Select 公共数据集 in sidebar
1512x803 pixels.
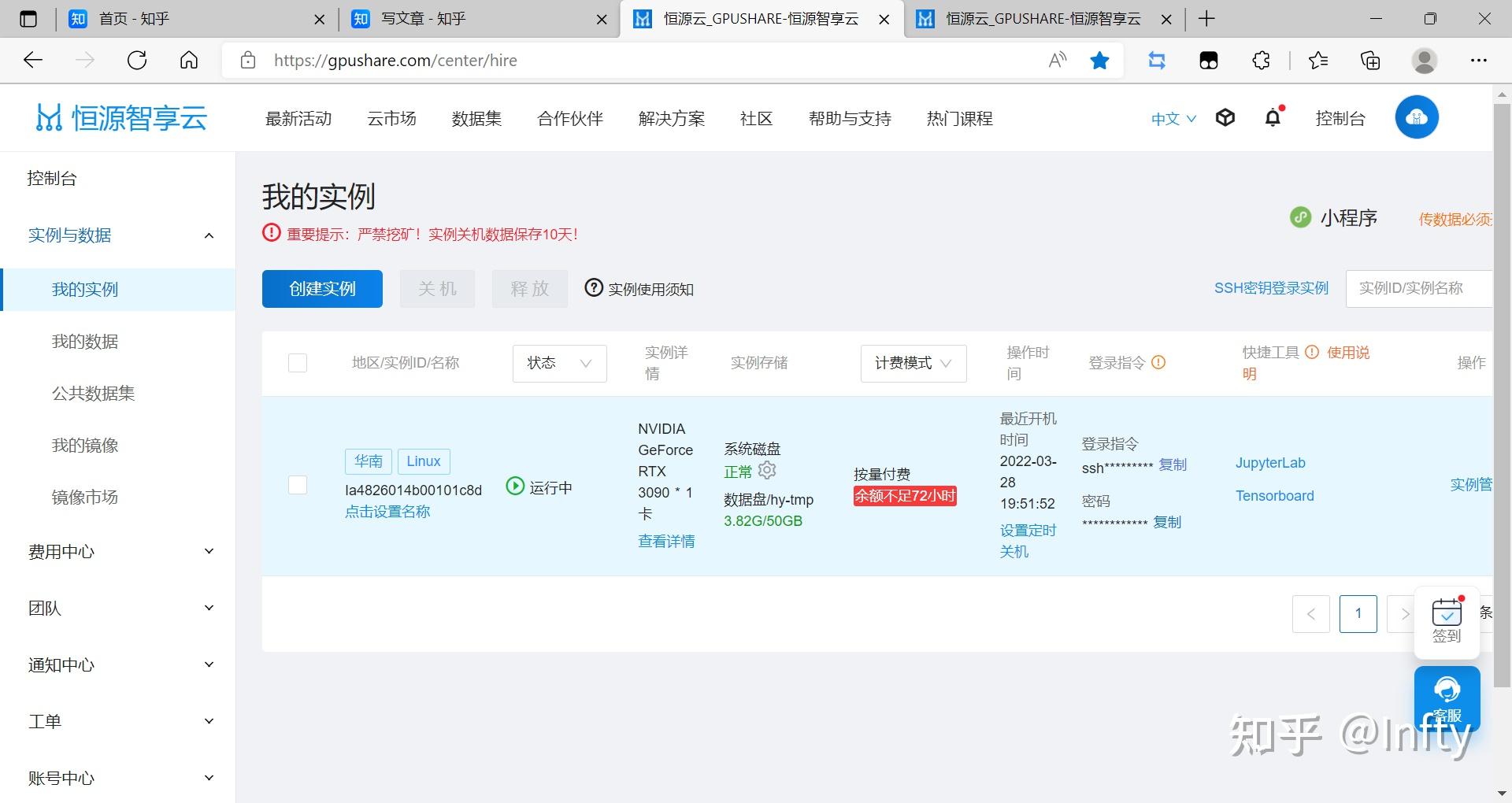click(x=93, y=394)
